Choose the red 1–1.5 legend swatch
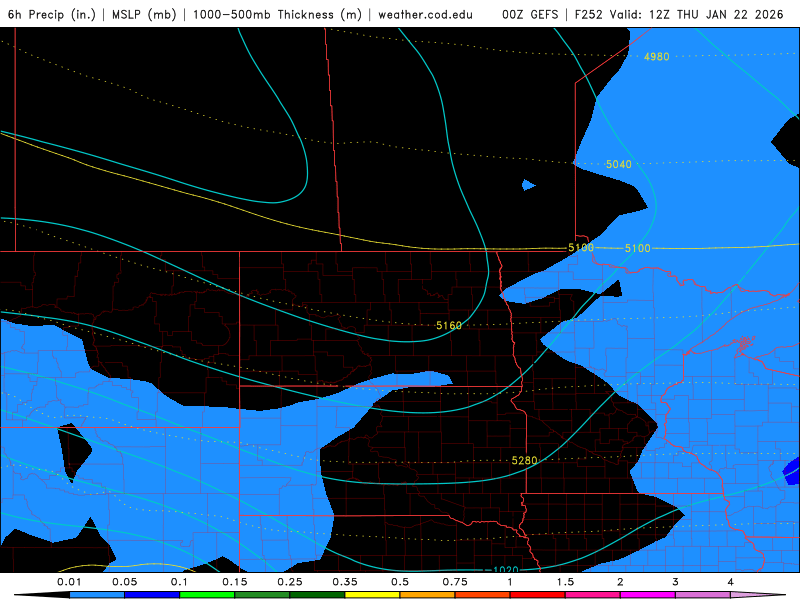Screen dimensions: 800x600 [x=538, y=595]
